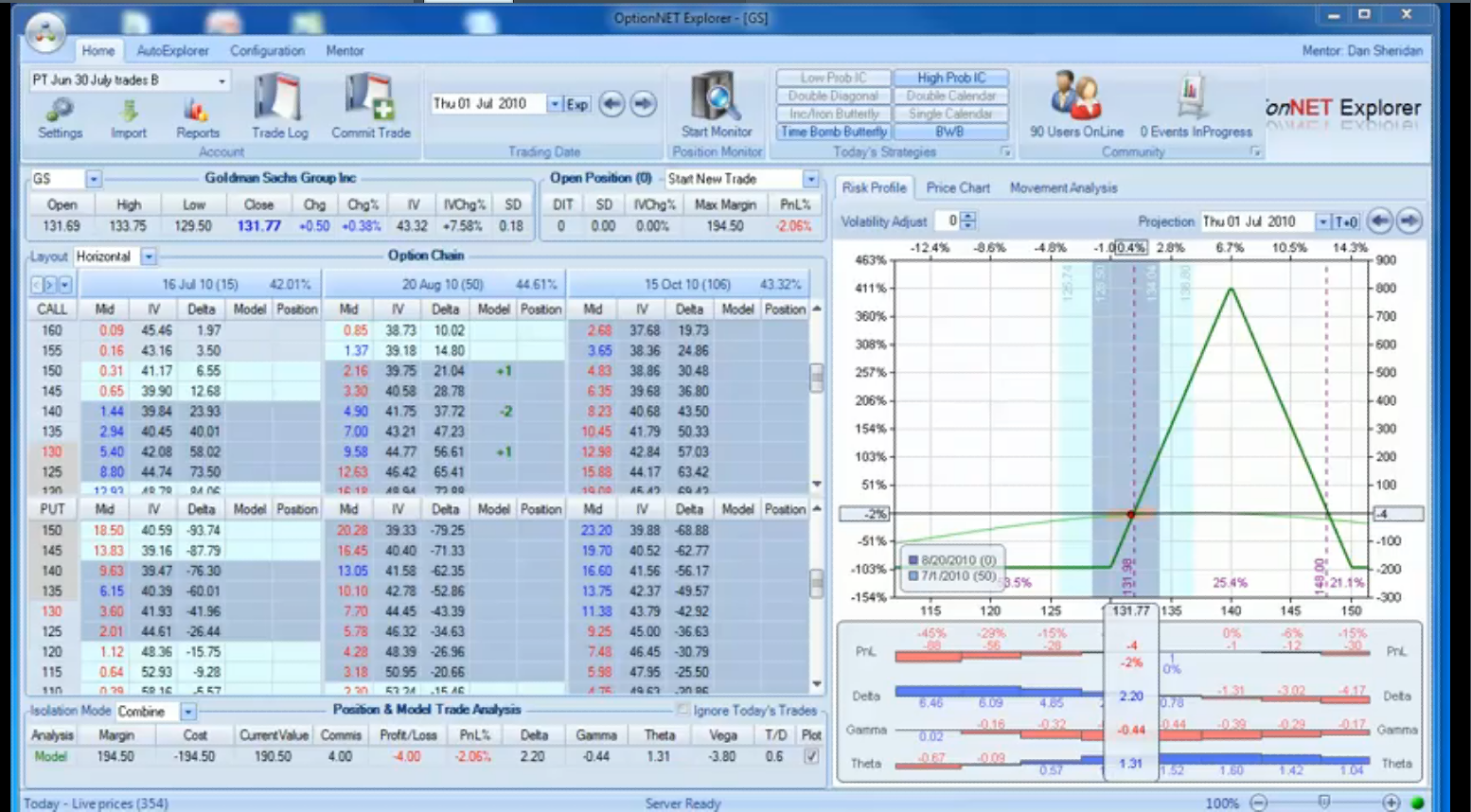The width and height of the screenshot is (1471, 812).
Task: View the 90 Users OnLine icon
Action: tap(1075, 97)
